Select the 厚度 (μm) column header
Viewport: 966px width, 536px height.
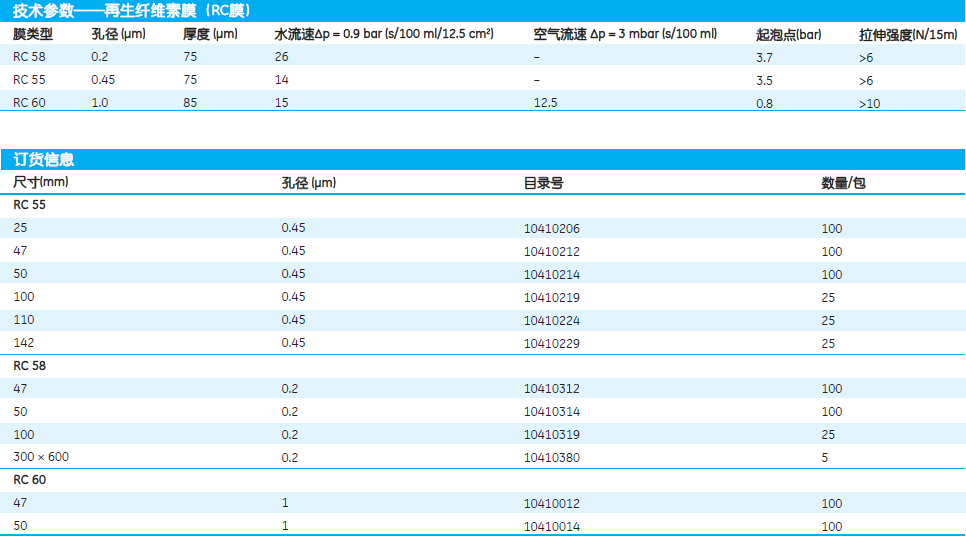[210, 34]
